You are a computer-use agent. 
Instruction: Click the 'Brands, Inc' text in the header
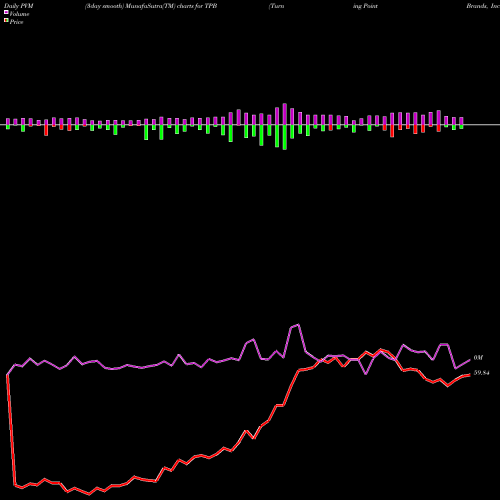point(483,6)
